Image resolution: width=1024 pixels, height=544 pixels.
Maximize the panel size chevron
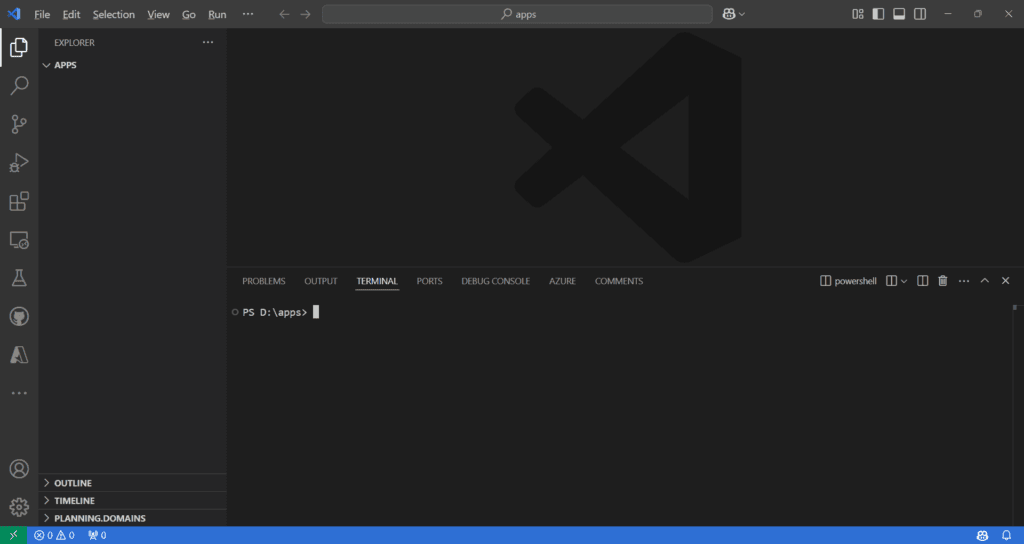click(985, 281)
